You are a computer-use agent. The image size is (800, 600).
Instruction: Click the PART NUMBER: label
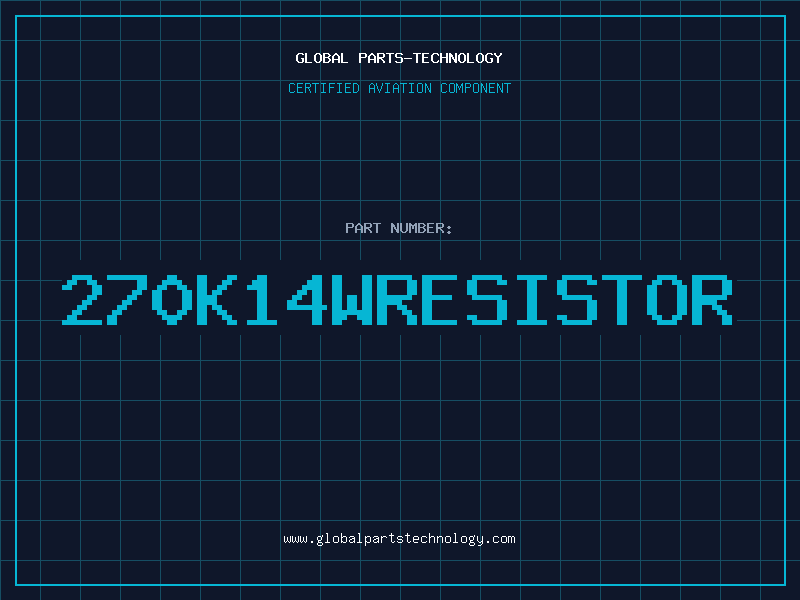point(399,228)
